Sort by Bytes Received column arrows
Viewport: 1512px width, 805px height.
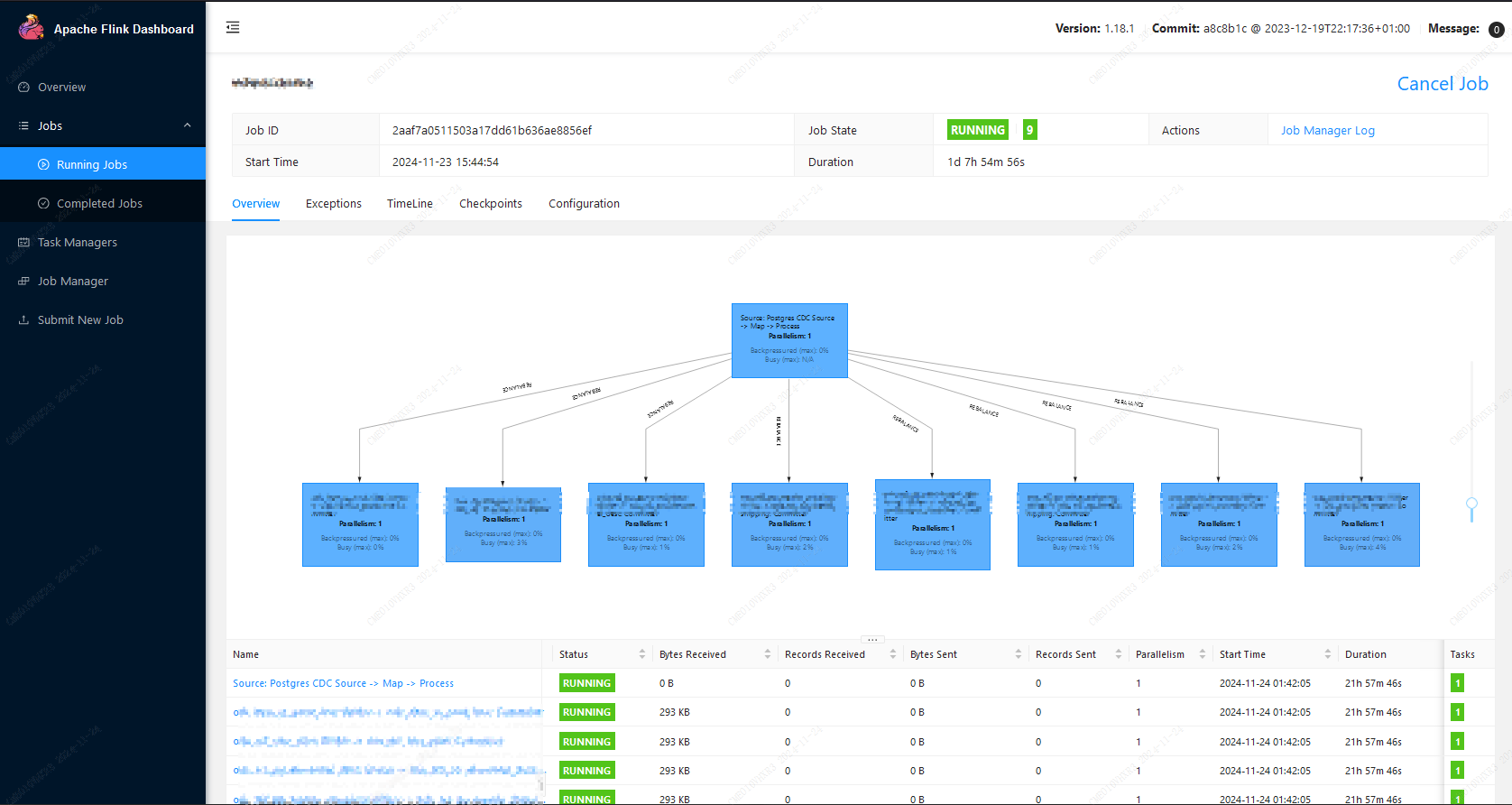768,654
